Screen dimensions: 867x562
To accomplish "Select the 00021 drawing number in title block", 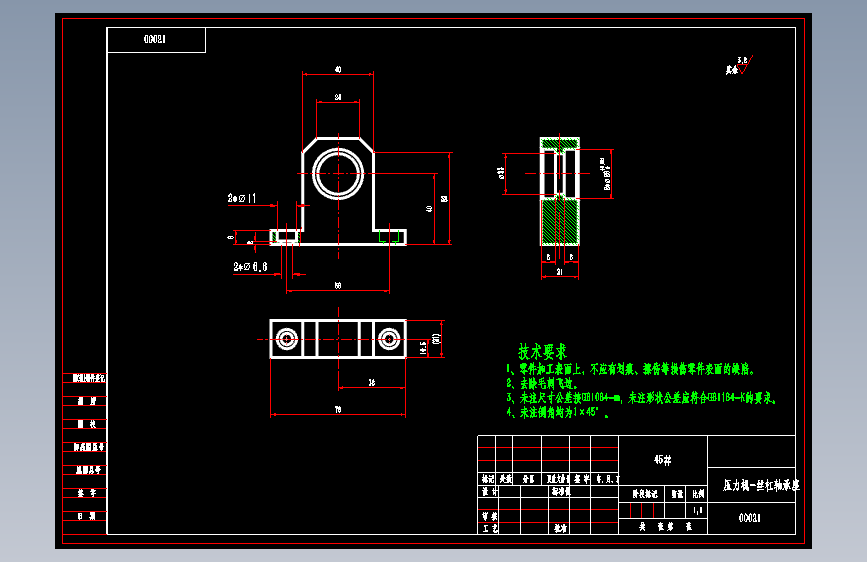I will 750,518.
